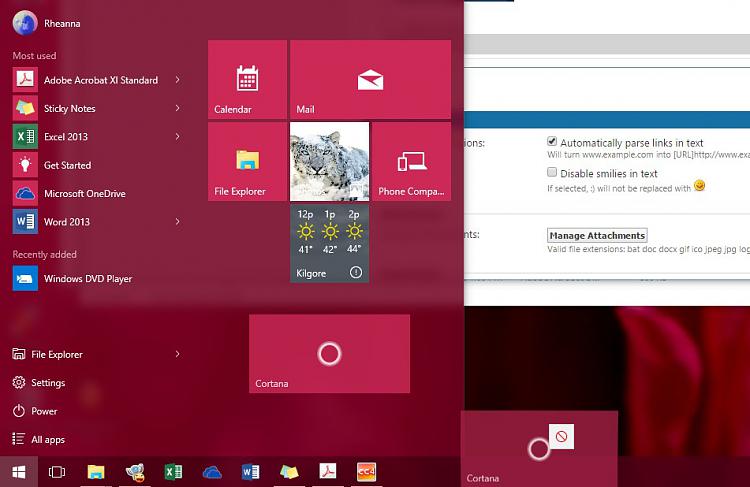The image size is (750, 487).
Task: Click the Manage Attachments button
Action: 597,235
